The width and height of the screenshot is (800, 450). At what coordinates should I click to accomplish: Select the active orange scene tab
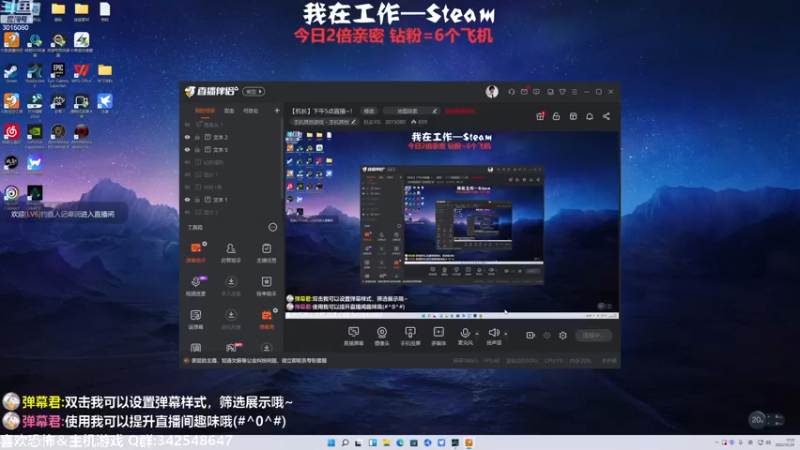205,111
